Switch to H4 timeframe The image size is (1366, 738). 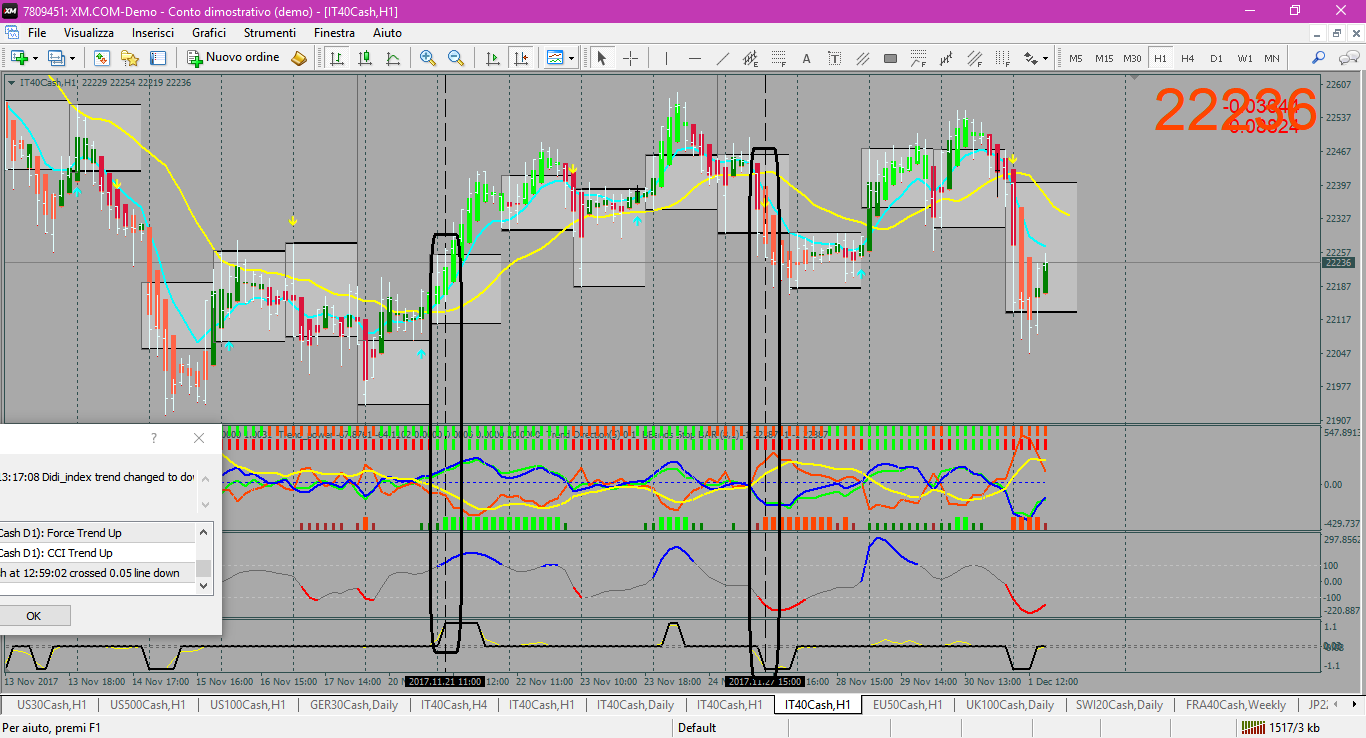1188,58
